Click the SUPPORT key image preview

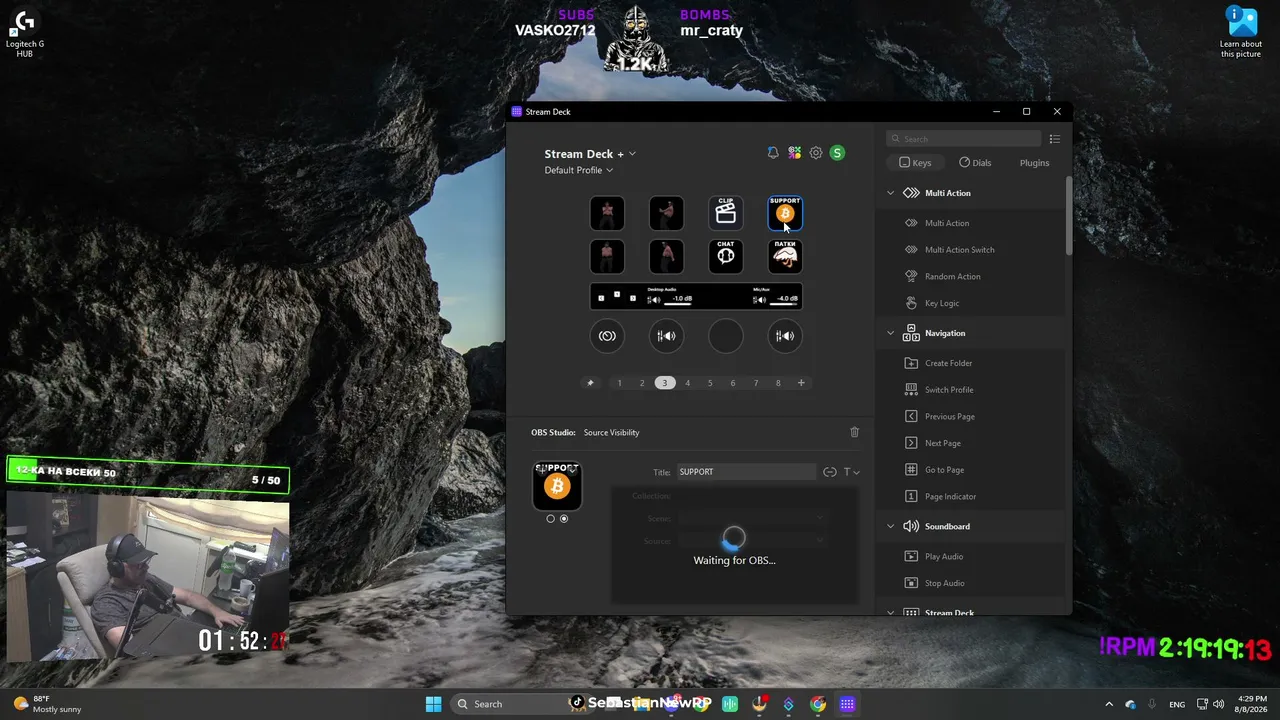coord(557,485)
